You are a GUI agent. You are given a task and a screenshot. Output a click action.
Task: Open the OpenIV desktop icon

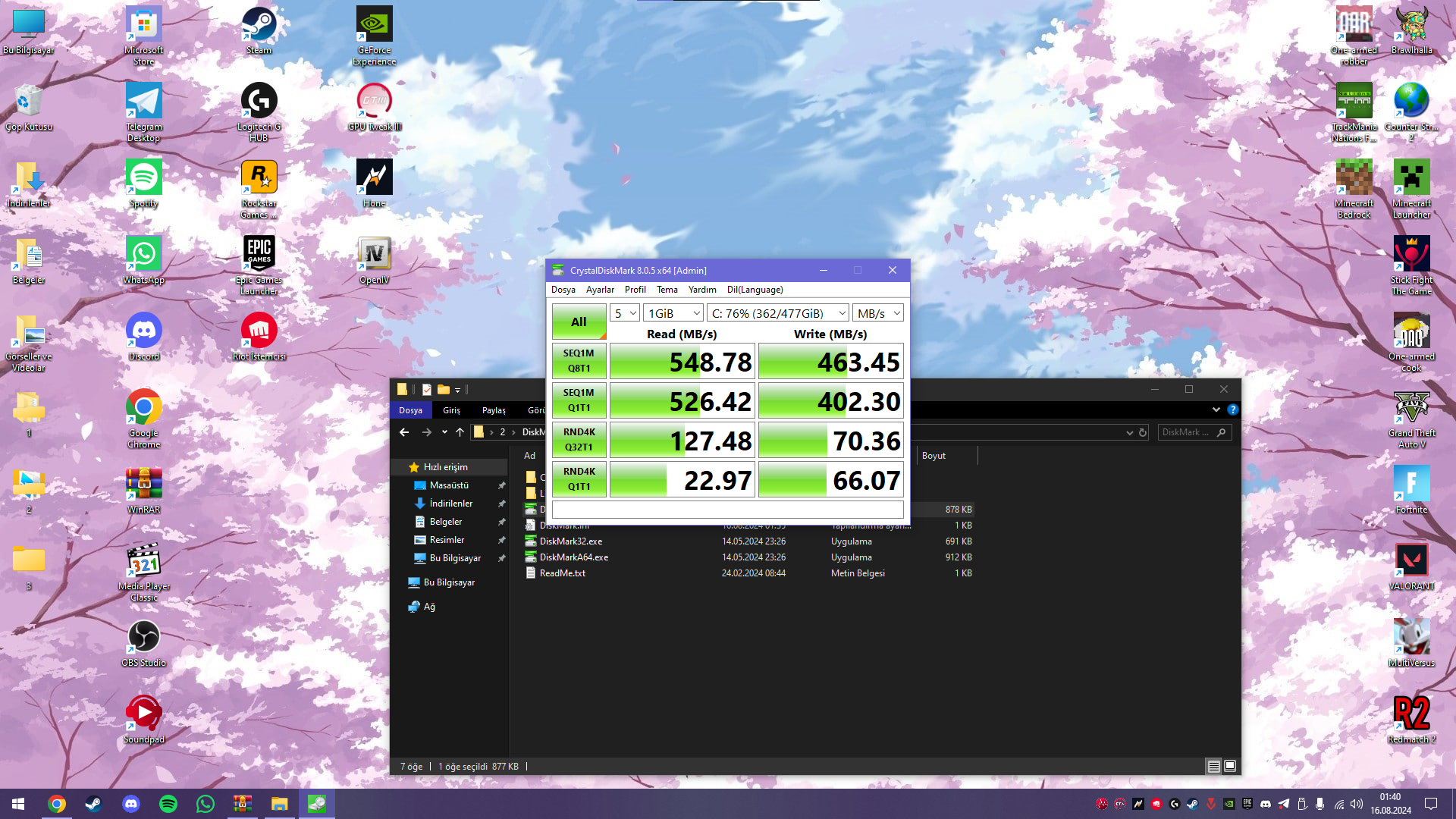pos(374,260)
